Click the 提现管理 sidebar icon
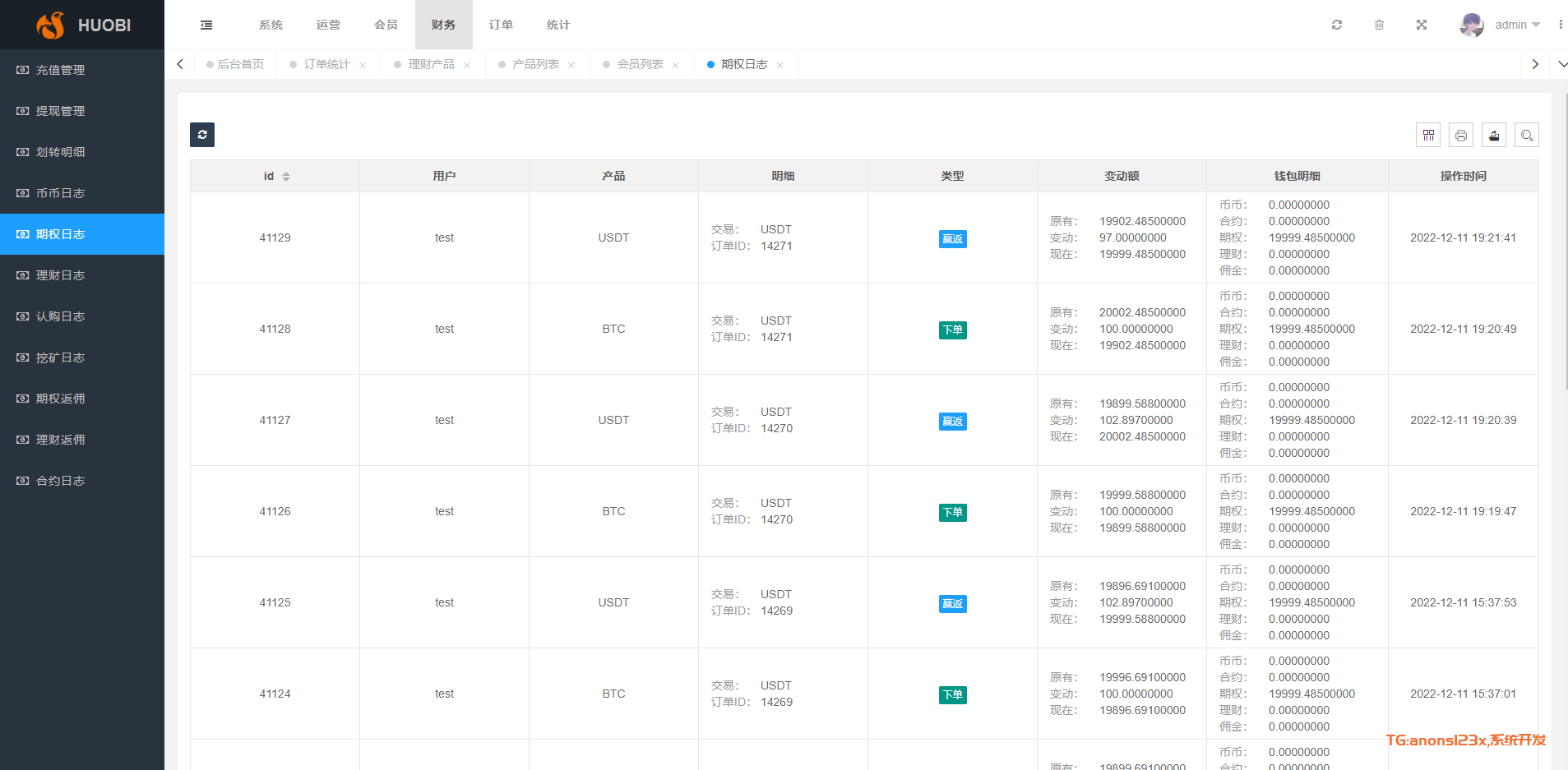The height and width of the screenshot is (770, 1568). click(23, 111)
